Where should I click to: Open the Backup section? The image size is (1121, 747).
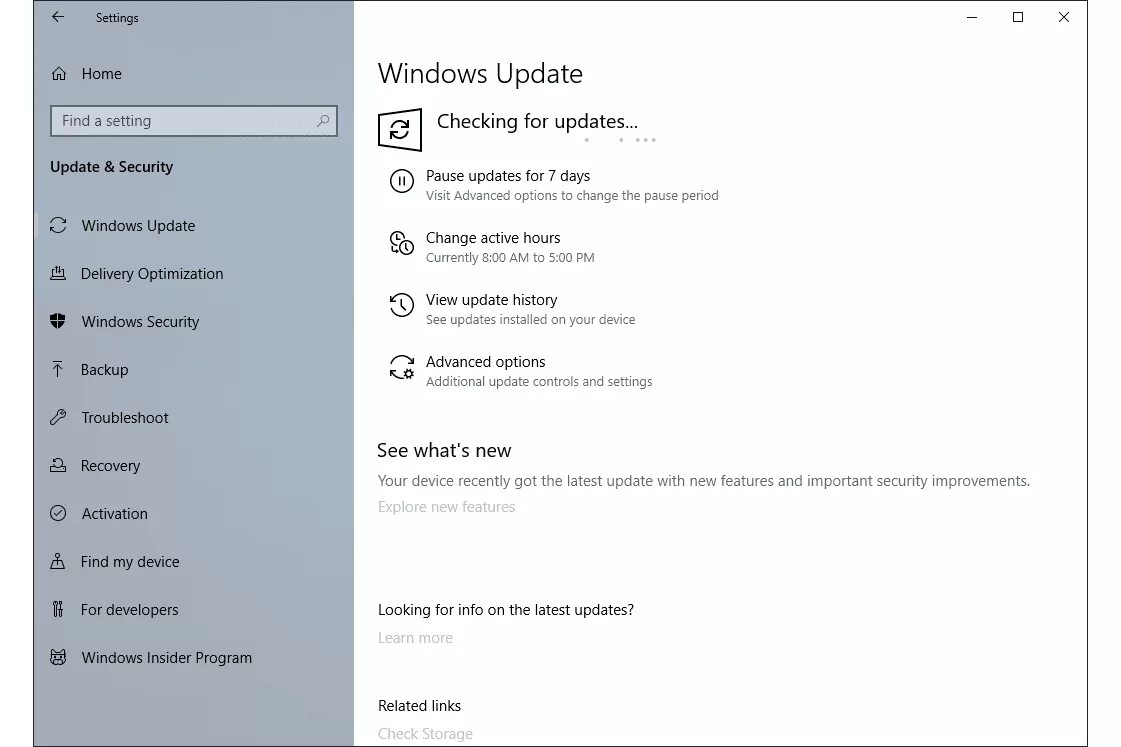point(104,370)
